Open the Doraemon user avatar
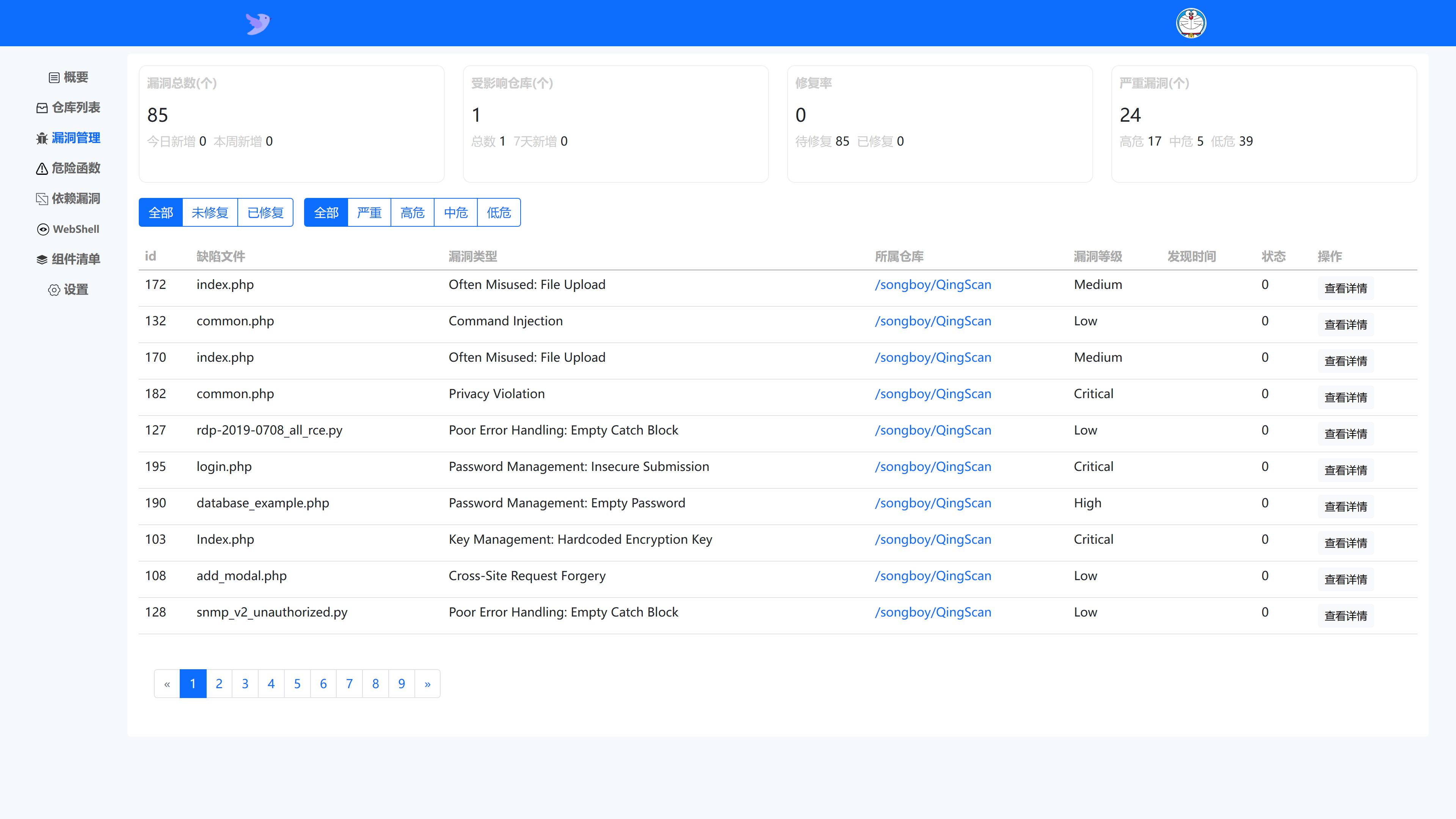The height and width of the screenshot is (819, 1456). [1191, 23]
